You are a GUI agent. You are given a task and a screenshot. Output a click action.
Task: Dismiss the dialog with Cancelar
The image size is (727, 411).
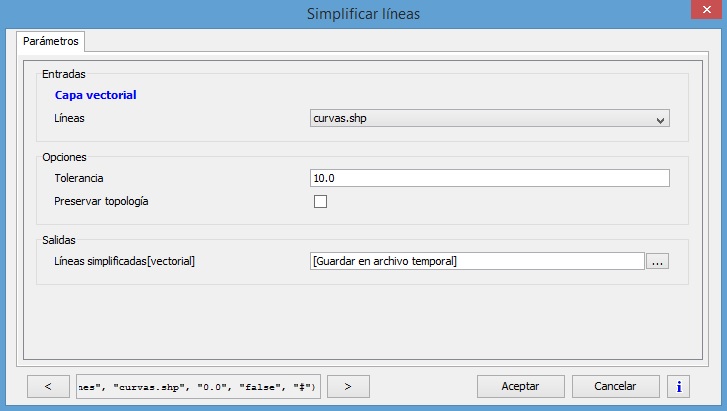pos(616,386)
